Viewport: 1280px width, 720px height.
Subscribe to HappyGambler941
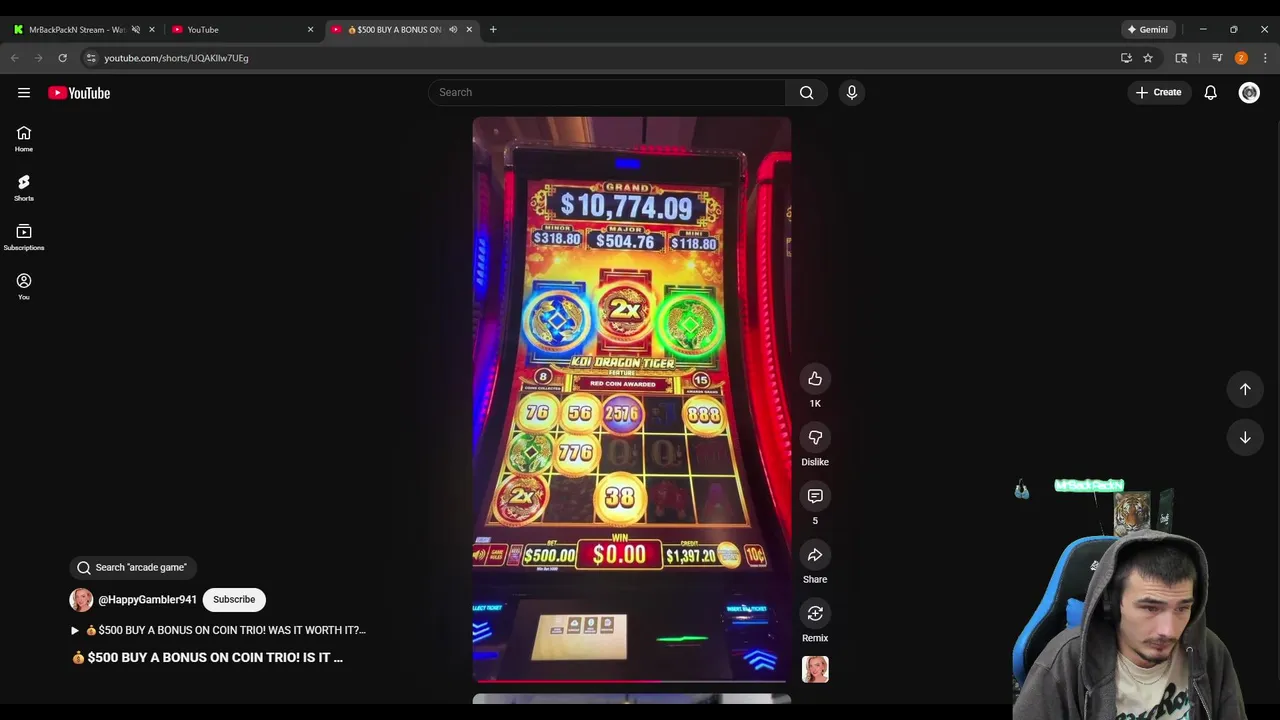coord(234,599)
